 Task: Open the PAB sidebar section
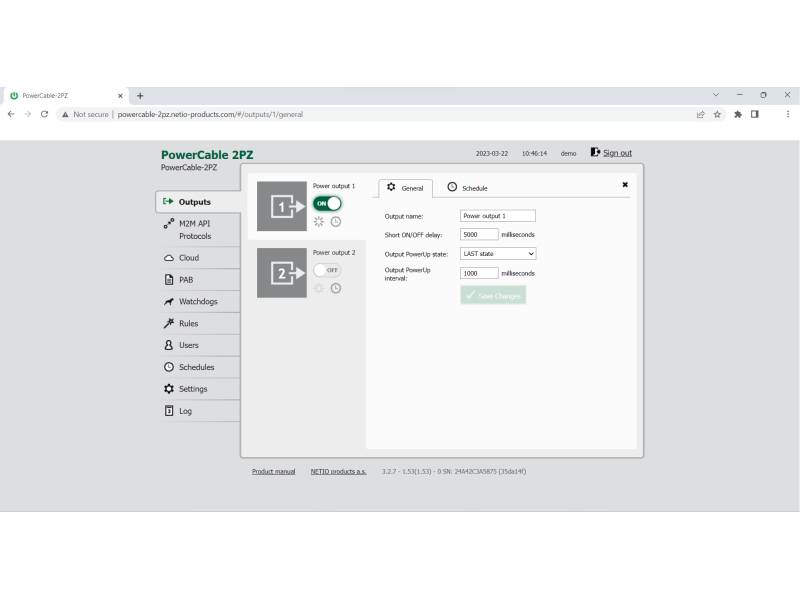tap(198, 280)
